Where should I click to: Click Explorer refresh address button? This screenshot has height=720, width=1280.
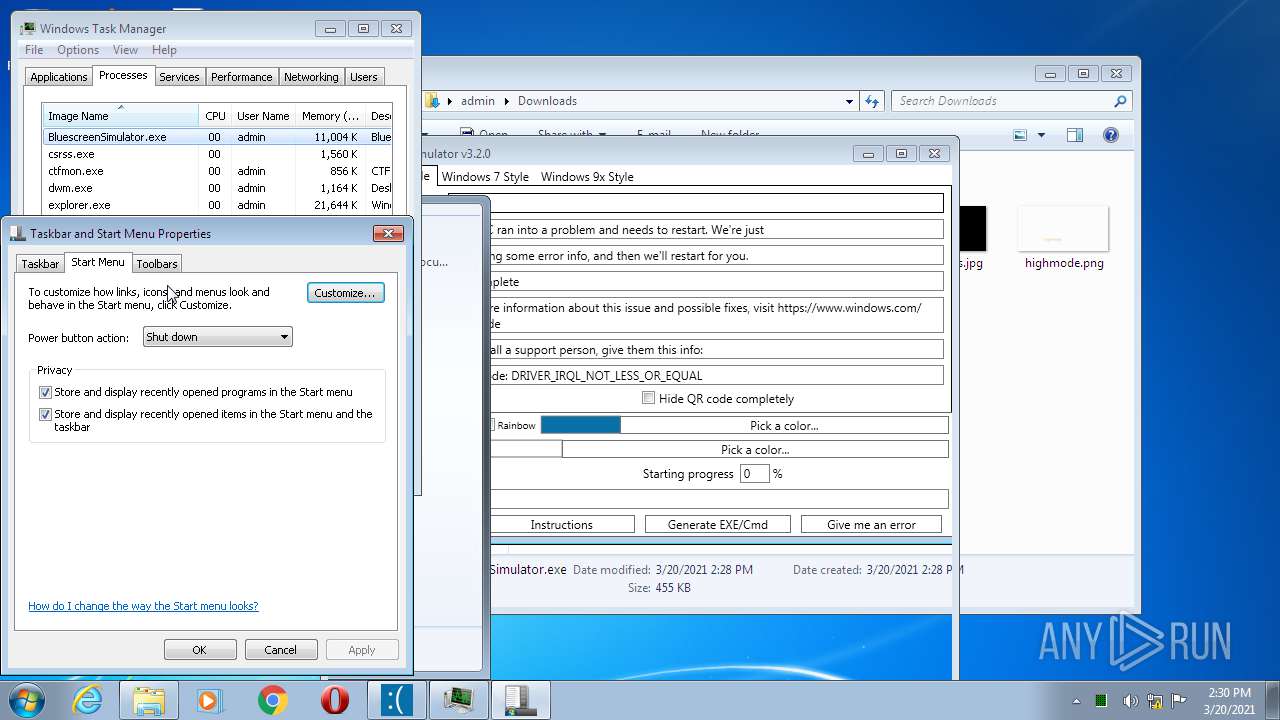(x=872, y=101)
